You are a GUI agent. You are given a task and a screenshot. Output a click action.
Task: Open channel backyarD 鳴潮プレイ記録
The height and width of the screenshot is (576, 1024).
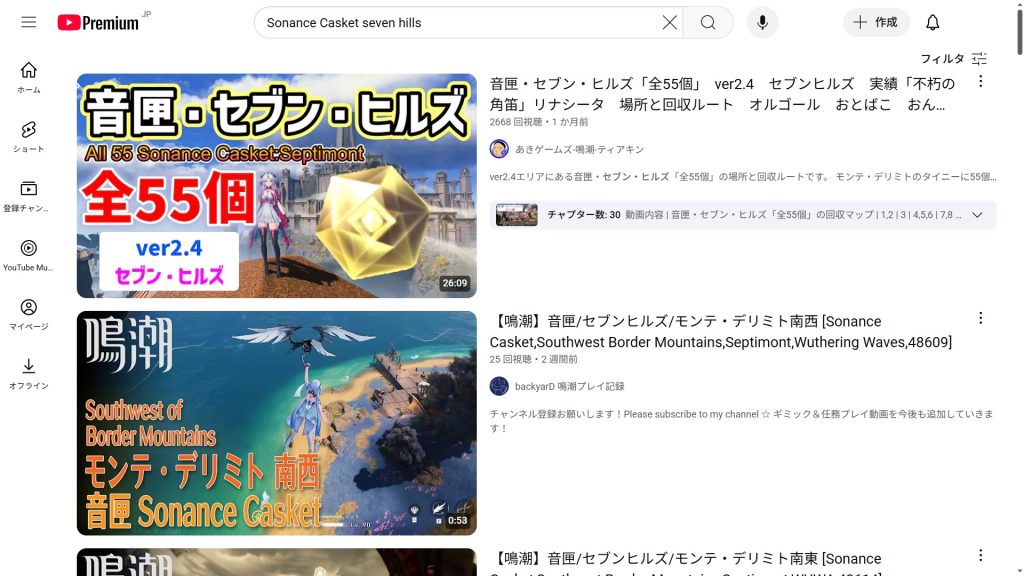pos(569,387)
